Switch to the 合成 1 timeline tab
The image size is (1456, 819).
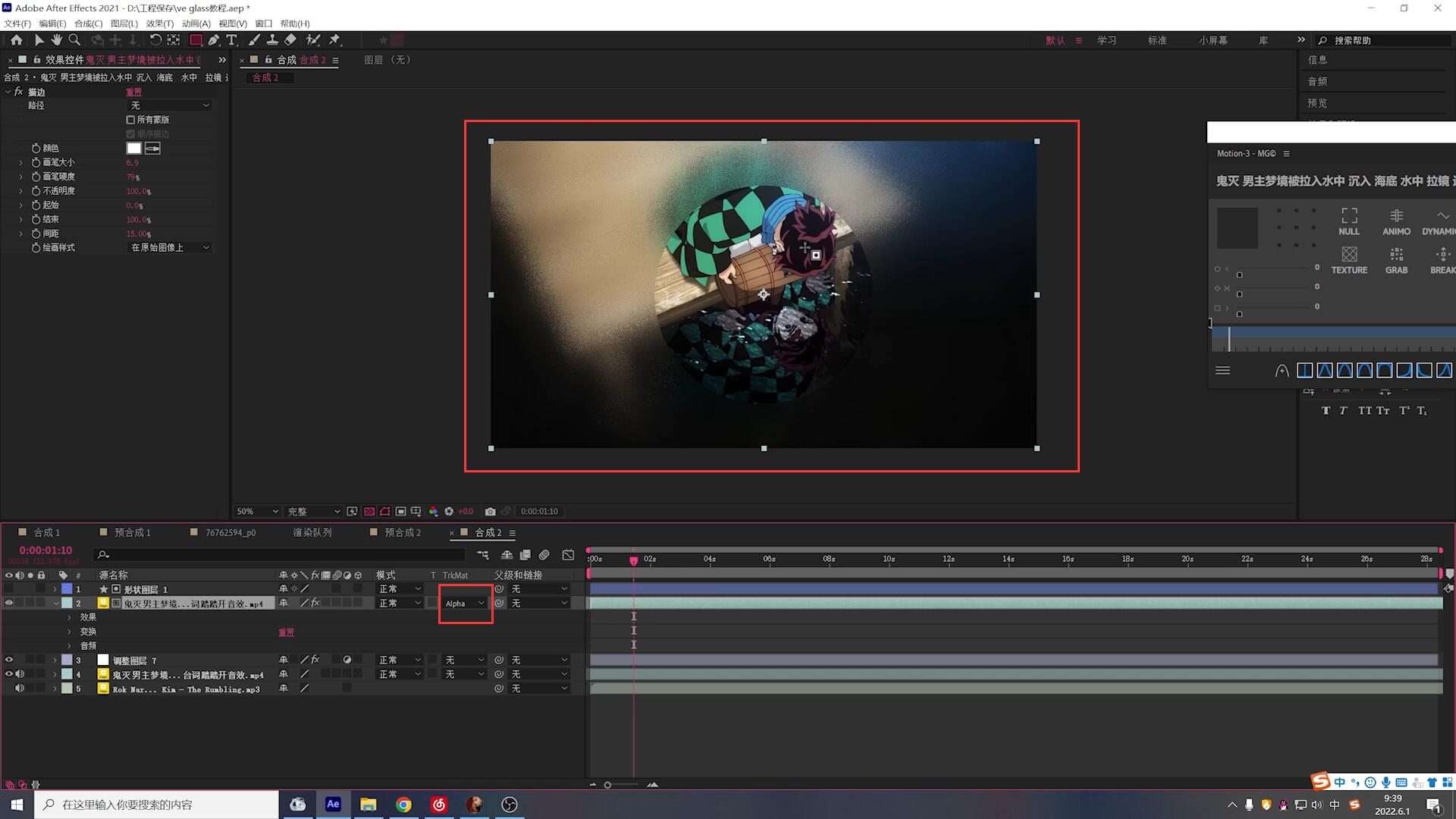click(x=45, y=533)
